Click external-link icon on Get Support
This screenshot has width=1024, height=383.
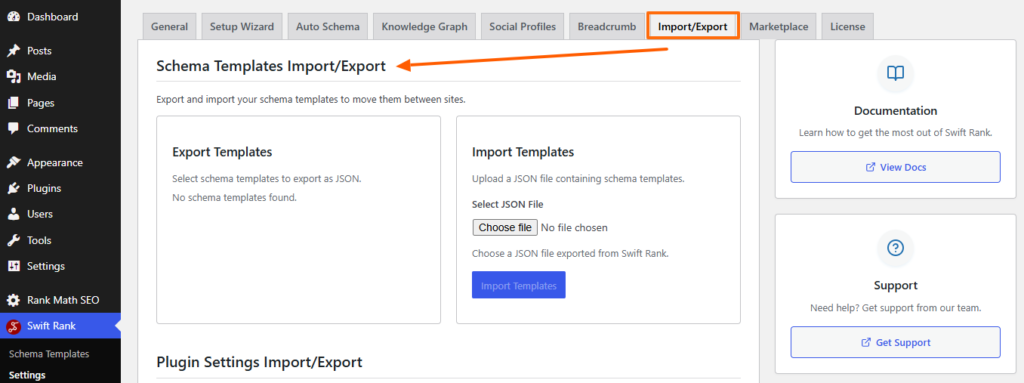[x=866, y=342]
